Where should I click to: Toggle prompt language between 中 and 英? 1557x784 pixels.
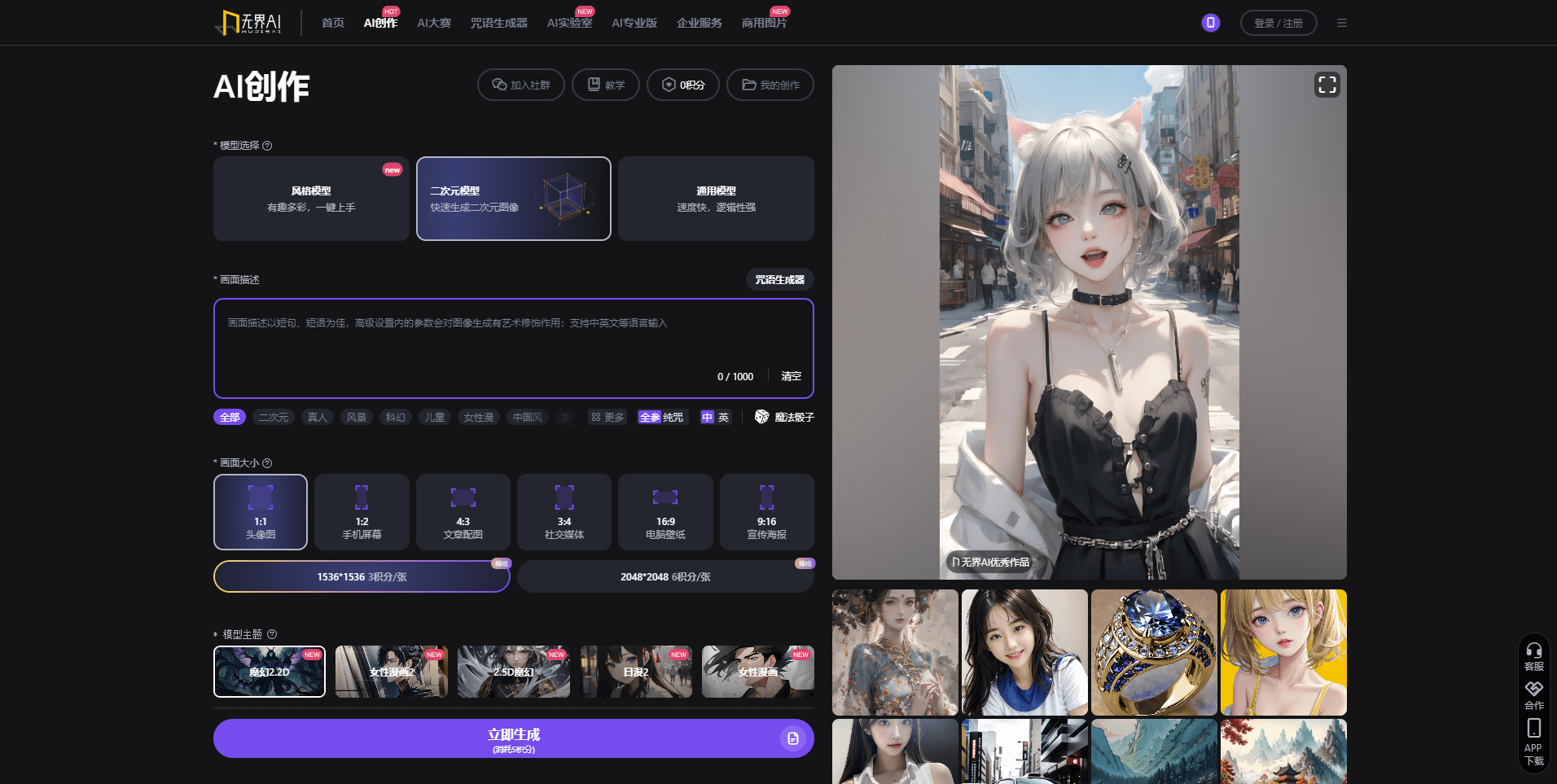tap(715, 417)
